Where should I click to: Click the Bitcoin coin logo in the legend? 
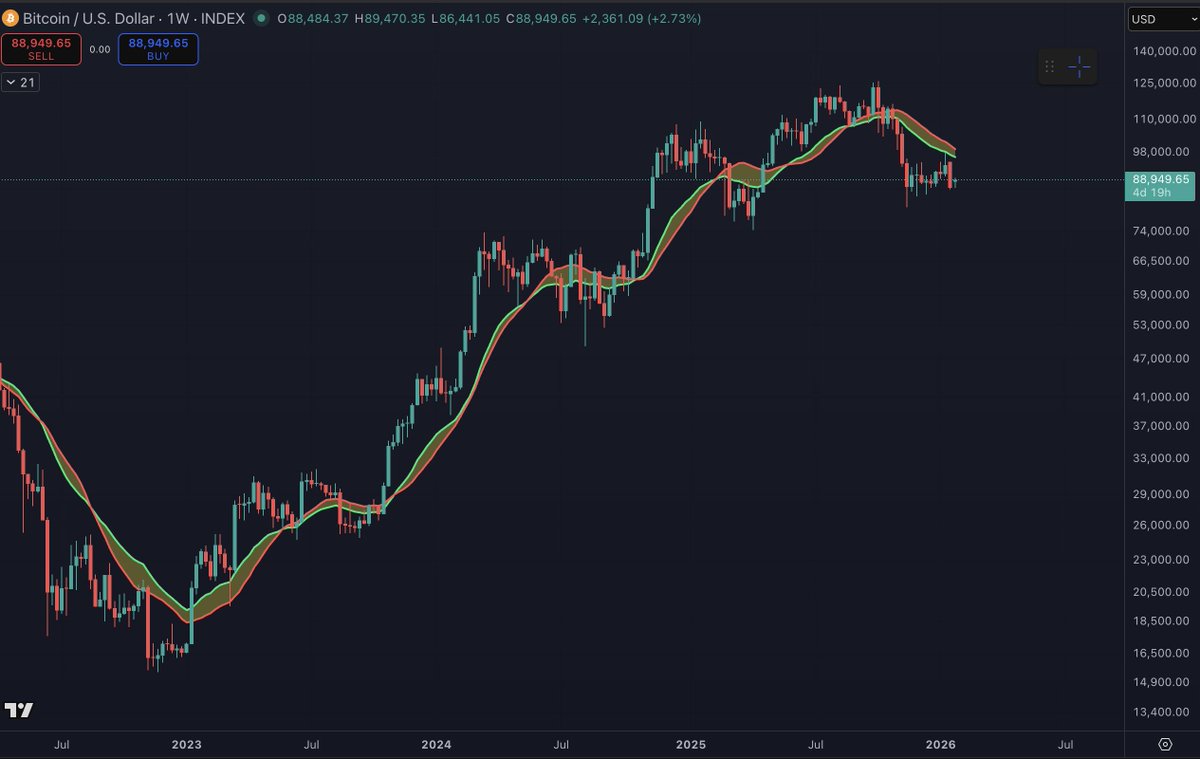click(x=10, y=18)
